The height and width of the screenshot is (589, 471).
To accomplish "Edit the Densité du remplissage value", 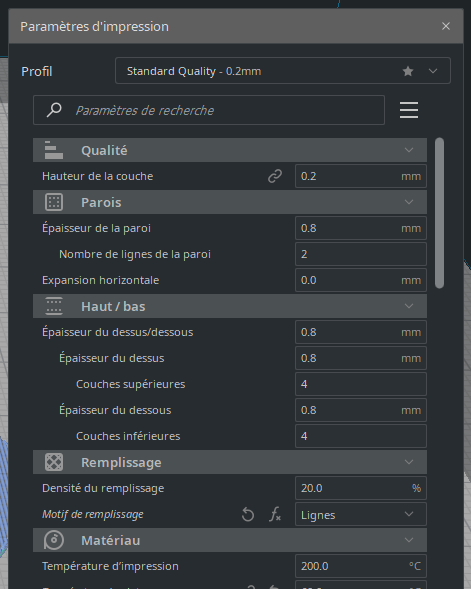I will click(x=361, y=488).
